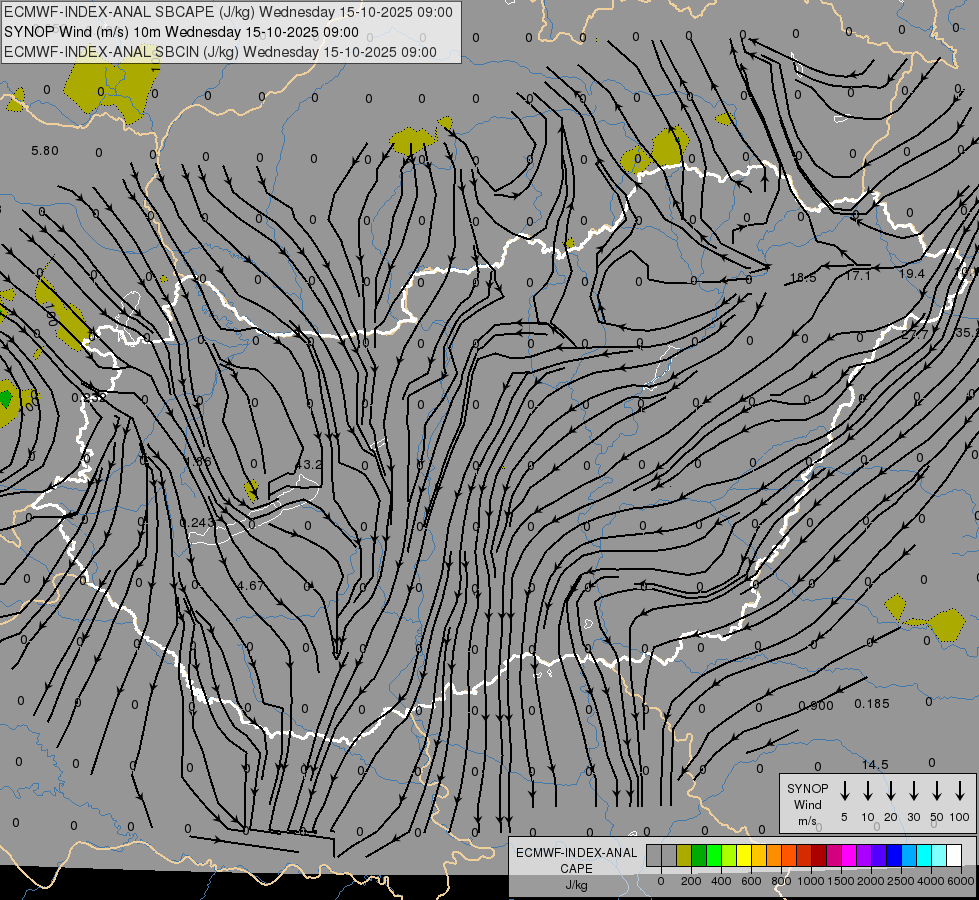Click the 50 m/s wind arrow in legend
The image size is (979, 900).
[x=937, y=791]
